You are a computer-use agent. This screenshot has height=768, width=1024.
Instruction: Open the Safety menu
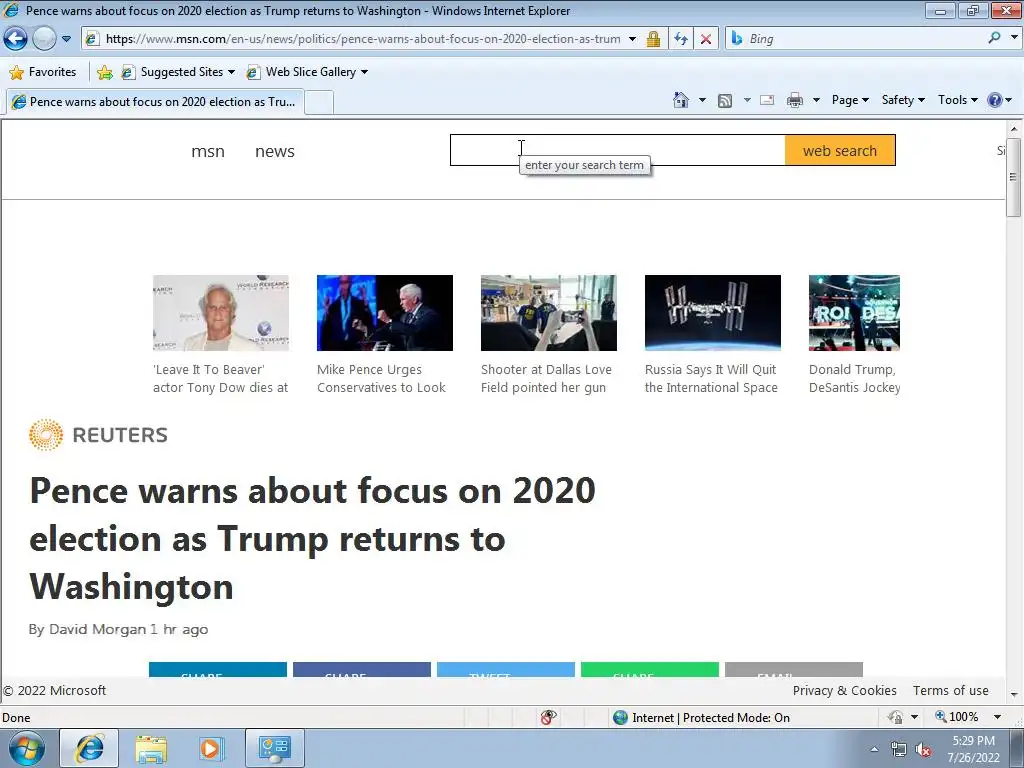[903, 100]
